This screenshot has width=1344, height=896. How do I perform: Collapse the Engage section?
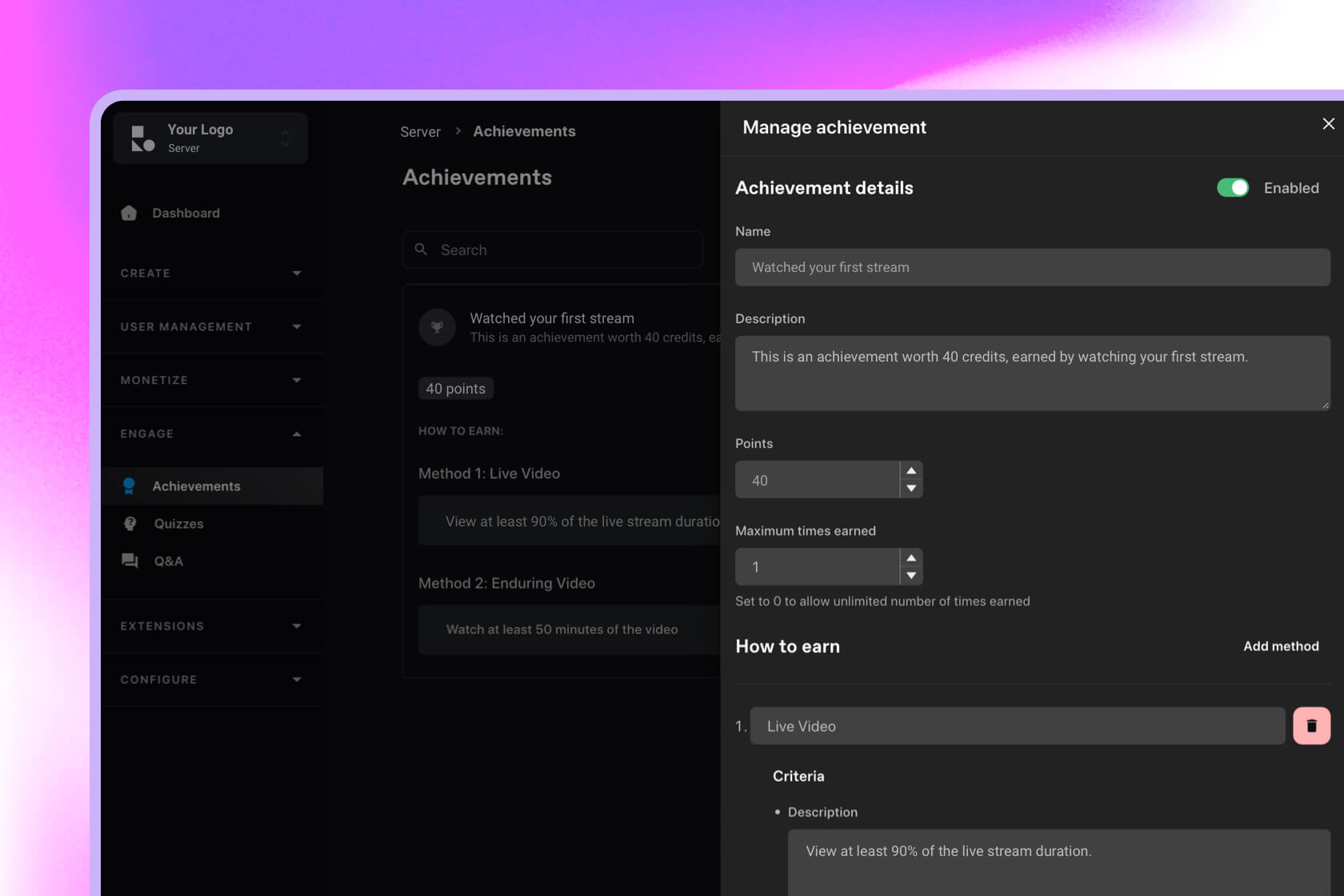(x=211, y=434)
